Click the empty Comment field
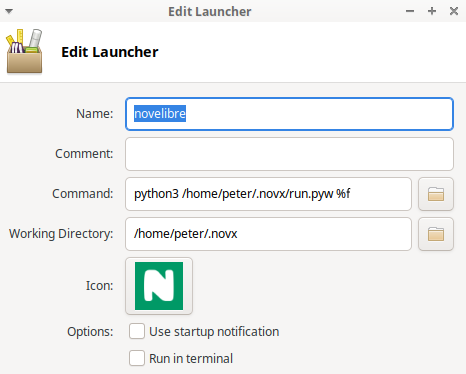The height and width of the screenshot is (374, 466). pyautogui.click(x=289, y=154)
